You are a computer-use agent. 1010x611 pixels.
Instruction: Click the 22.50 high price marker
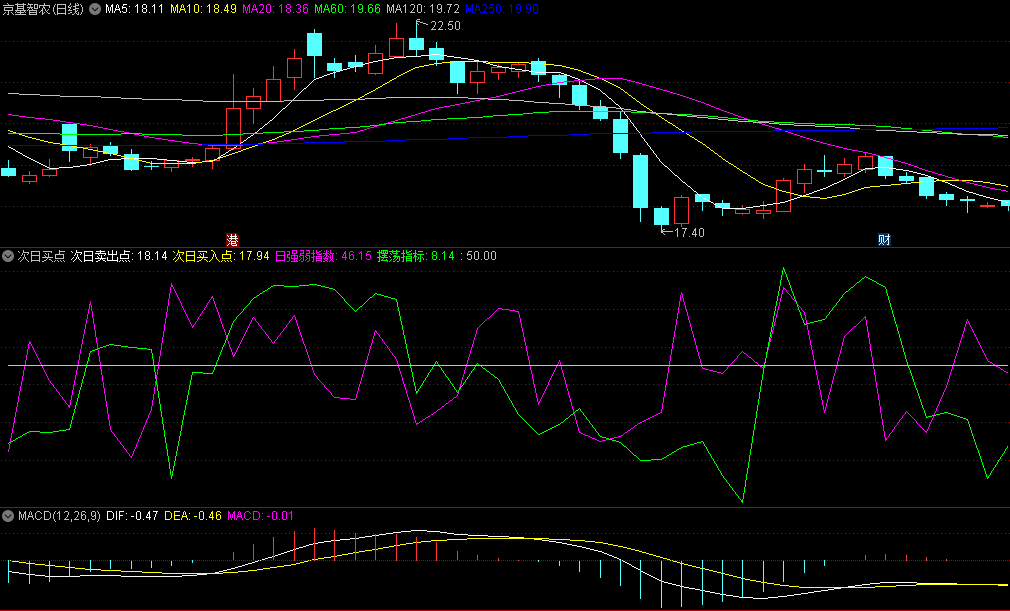pos(445,26)
